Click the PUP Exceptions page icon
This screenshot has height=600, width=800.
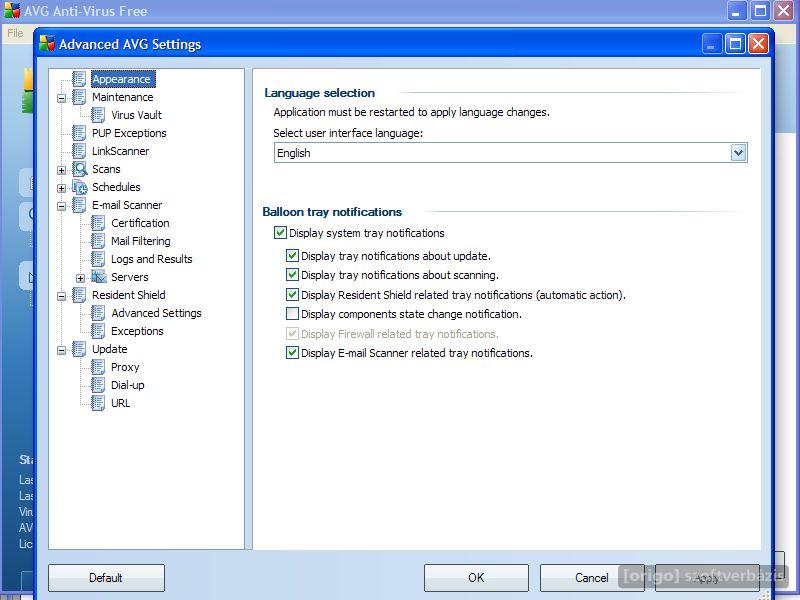click(79, 133)
